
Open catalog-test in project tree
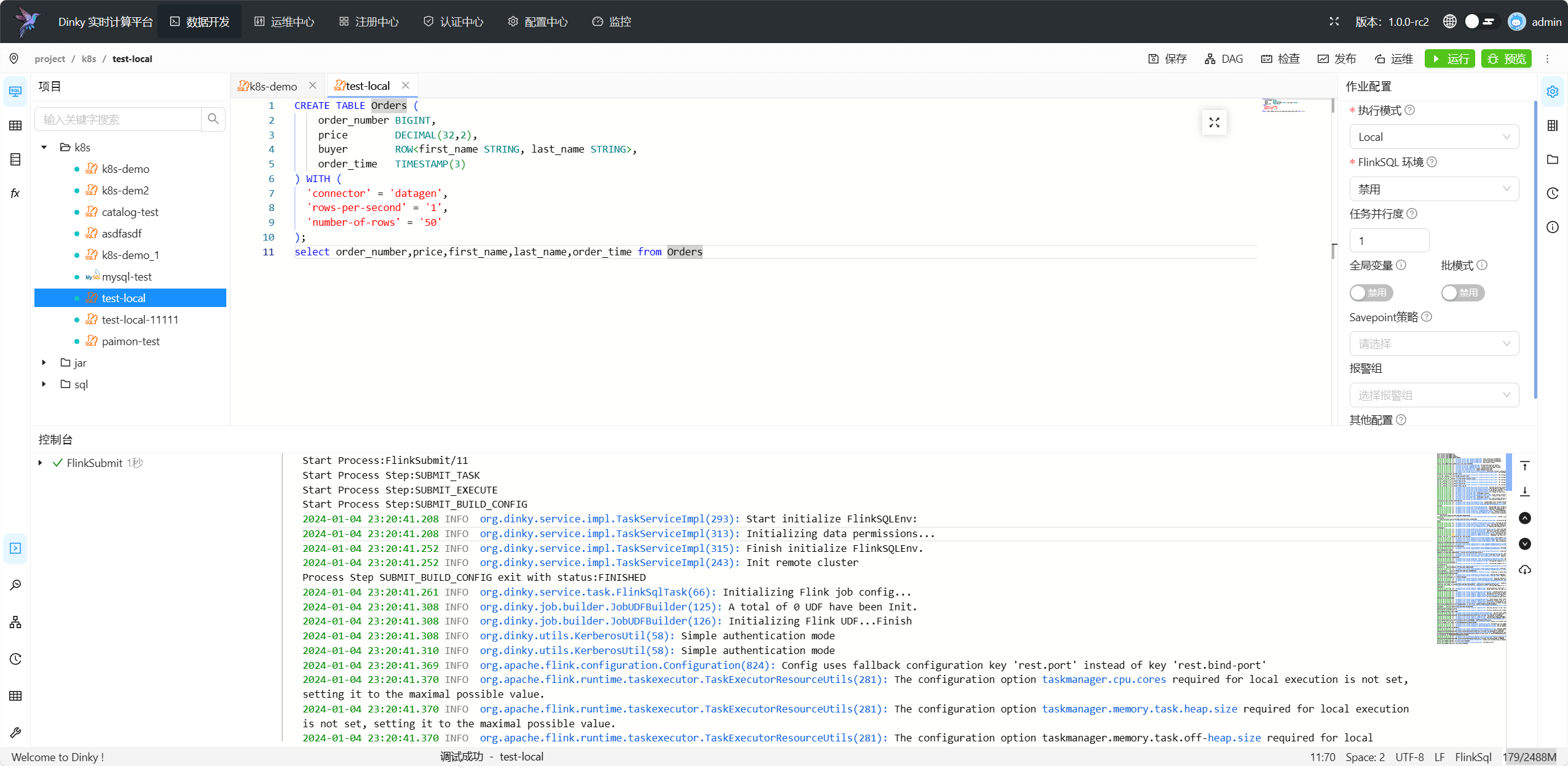pyautogui.click(x=130, y=212)
